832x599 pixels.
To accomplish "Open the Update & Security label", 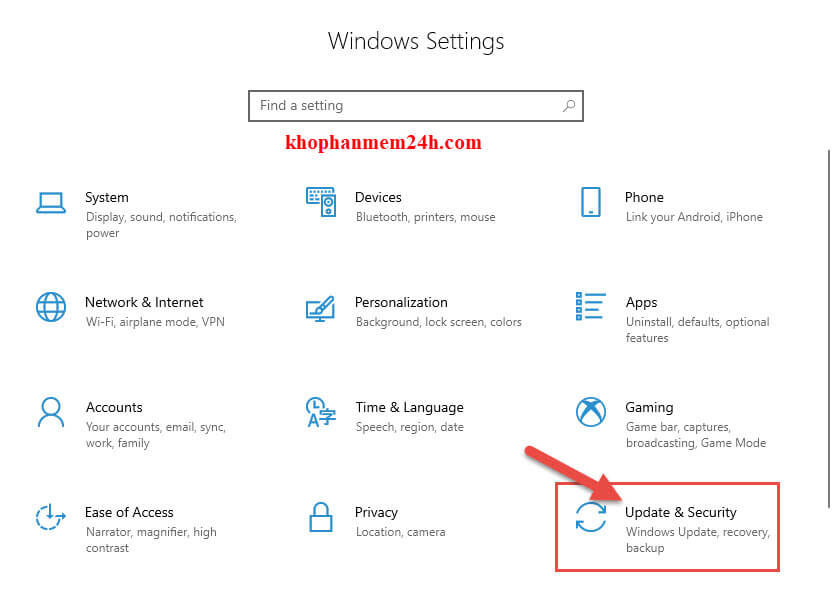I will [x=680, y=512].
